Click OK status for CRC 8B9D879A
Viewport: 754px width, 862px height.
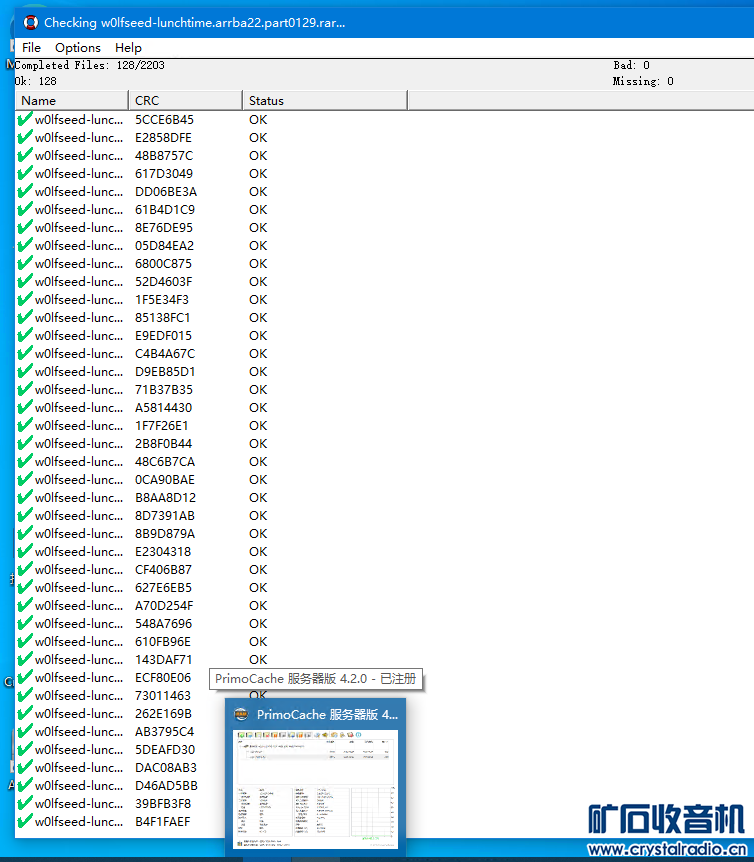coord(258,534)
